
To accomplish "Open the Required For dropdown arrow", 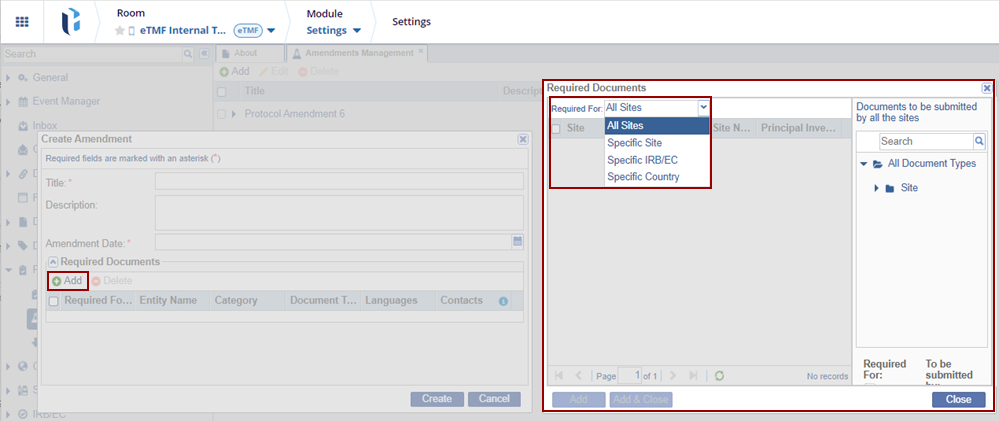I will click(x=703, y=107).
